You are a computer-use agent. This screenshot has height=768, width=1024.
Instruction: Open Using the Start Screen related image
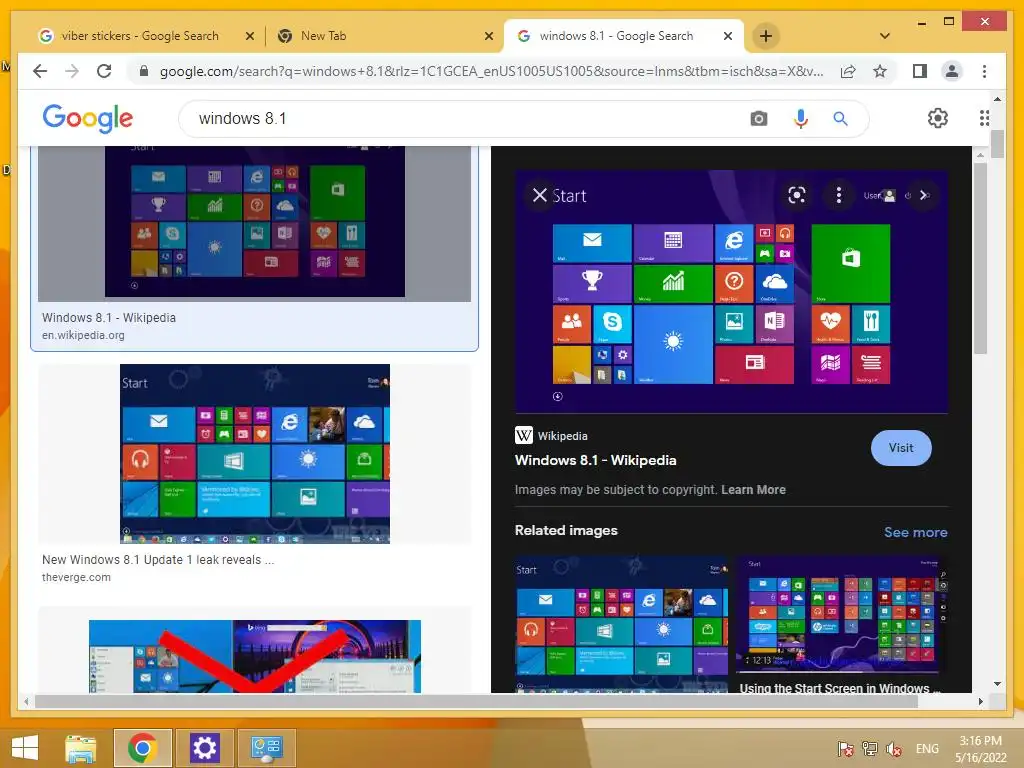click(840, 615)
